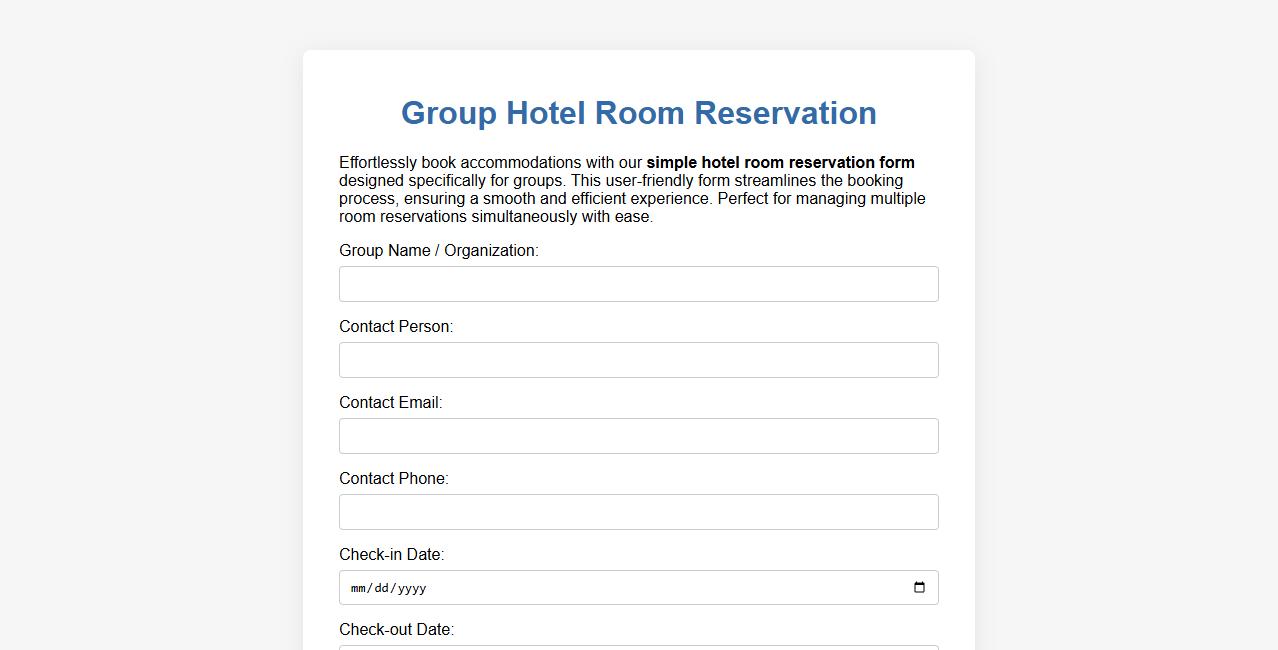Click inside the Contact Email field

[638, 436]
